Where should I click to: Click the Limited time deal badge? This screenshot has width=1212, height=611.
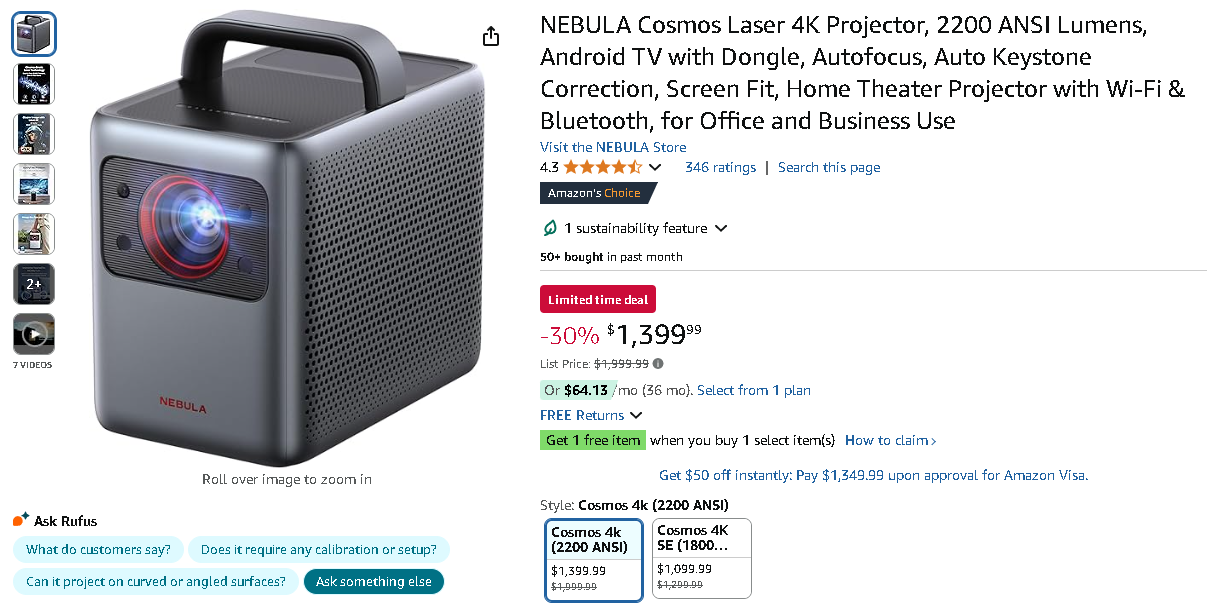tap(597, 298)
